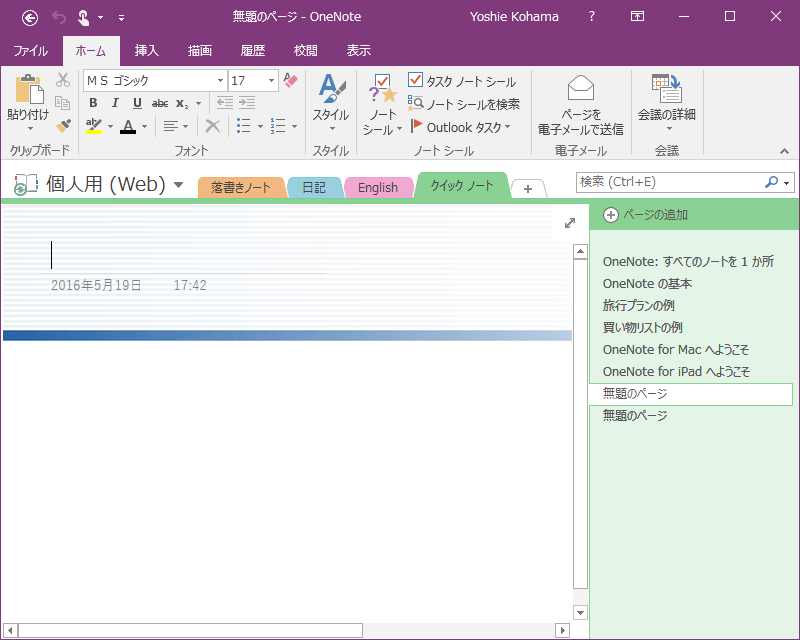
Task: Click ページを電子メールで送信 button
Action: tap(581, 105)
